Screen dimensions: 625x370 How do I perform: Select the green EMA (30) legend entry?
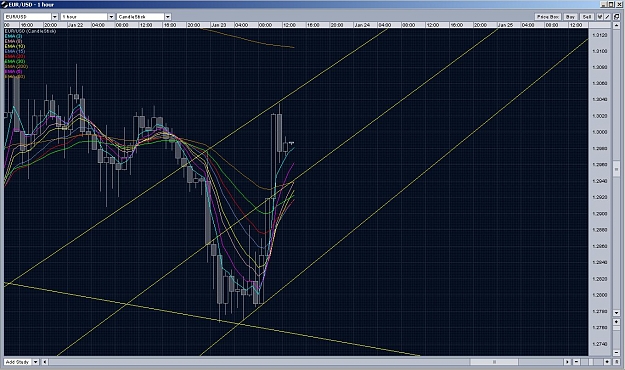[x=15, y=61]
